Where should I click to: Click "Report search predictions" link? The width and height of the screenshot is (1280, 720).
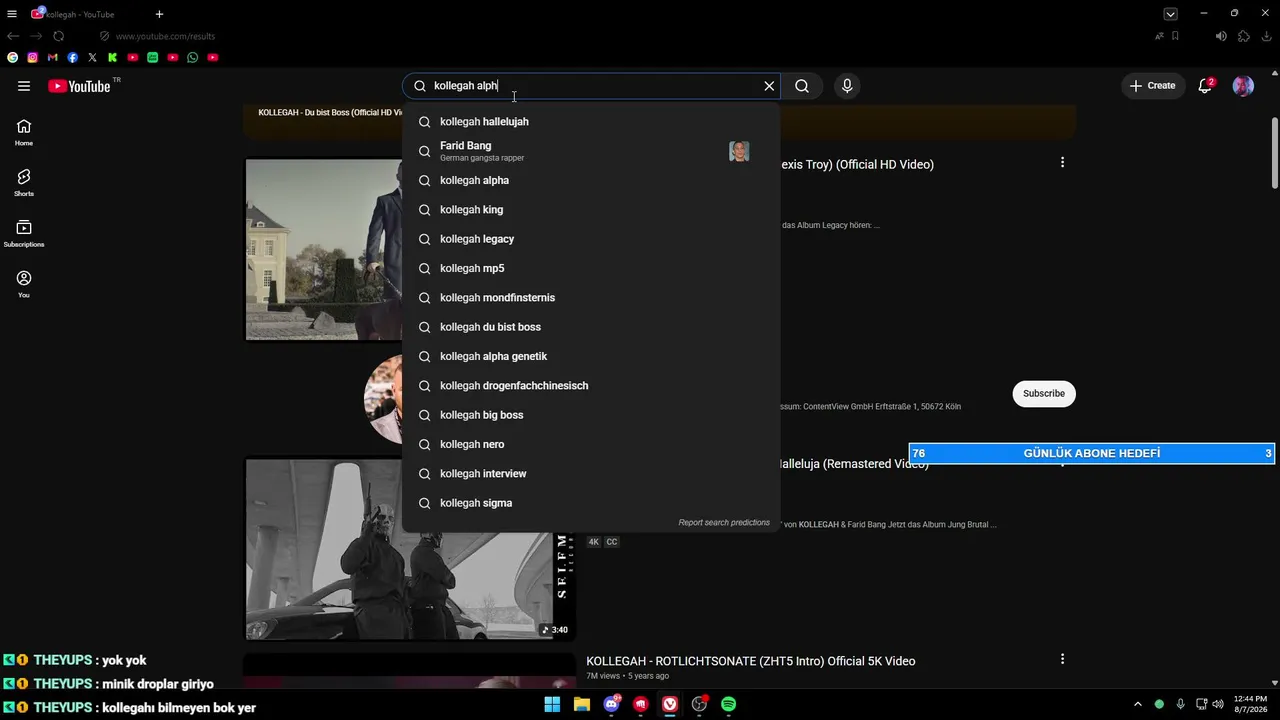pyautogui.click(x=724, y=523)
